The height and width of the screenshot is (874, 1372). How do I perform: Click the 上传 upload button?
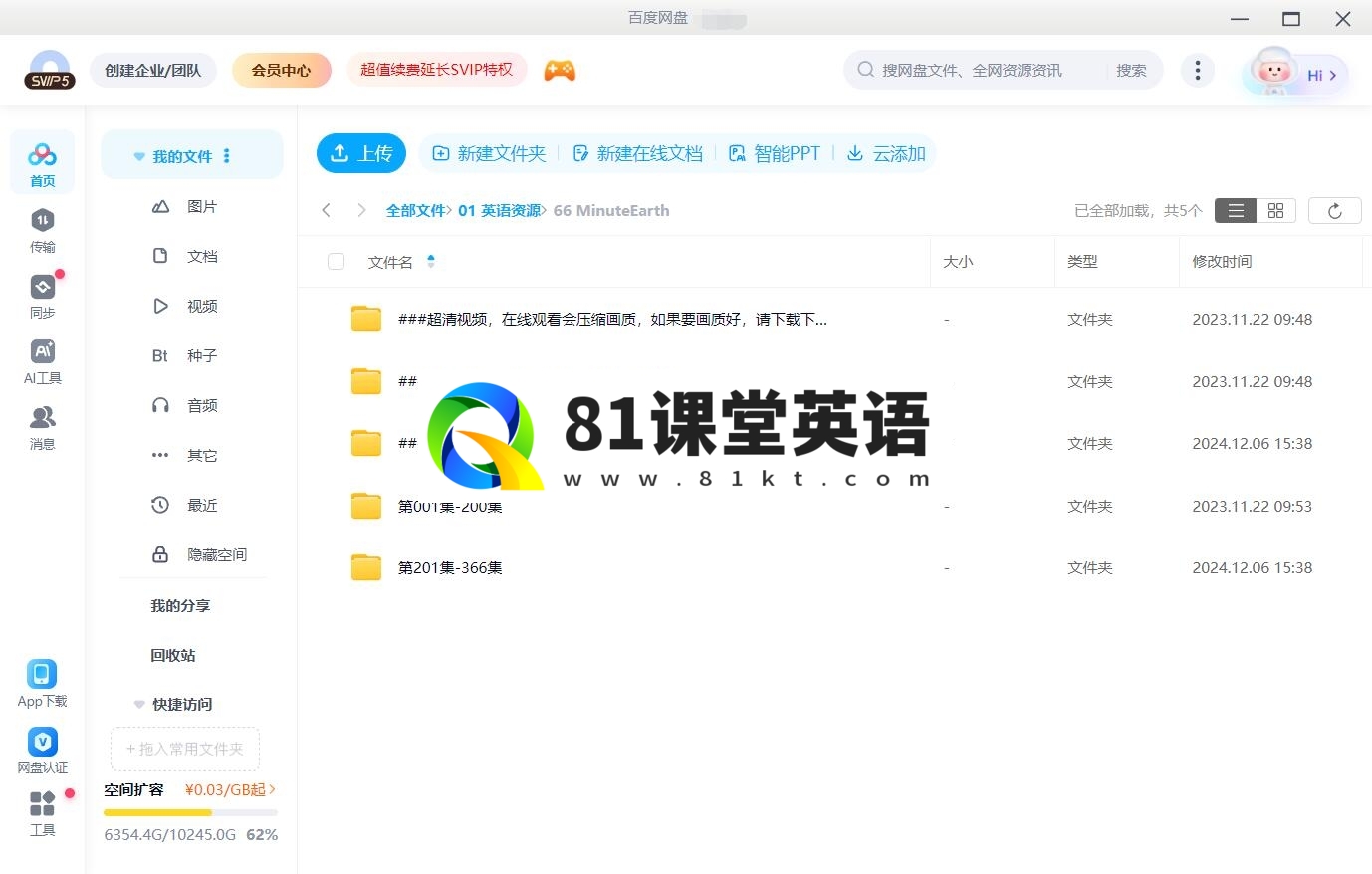(361, 153)
